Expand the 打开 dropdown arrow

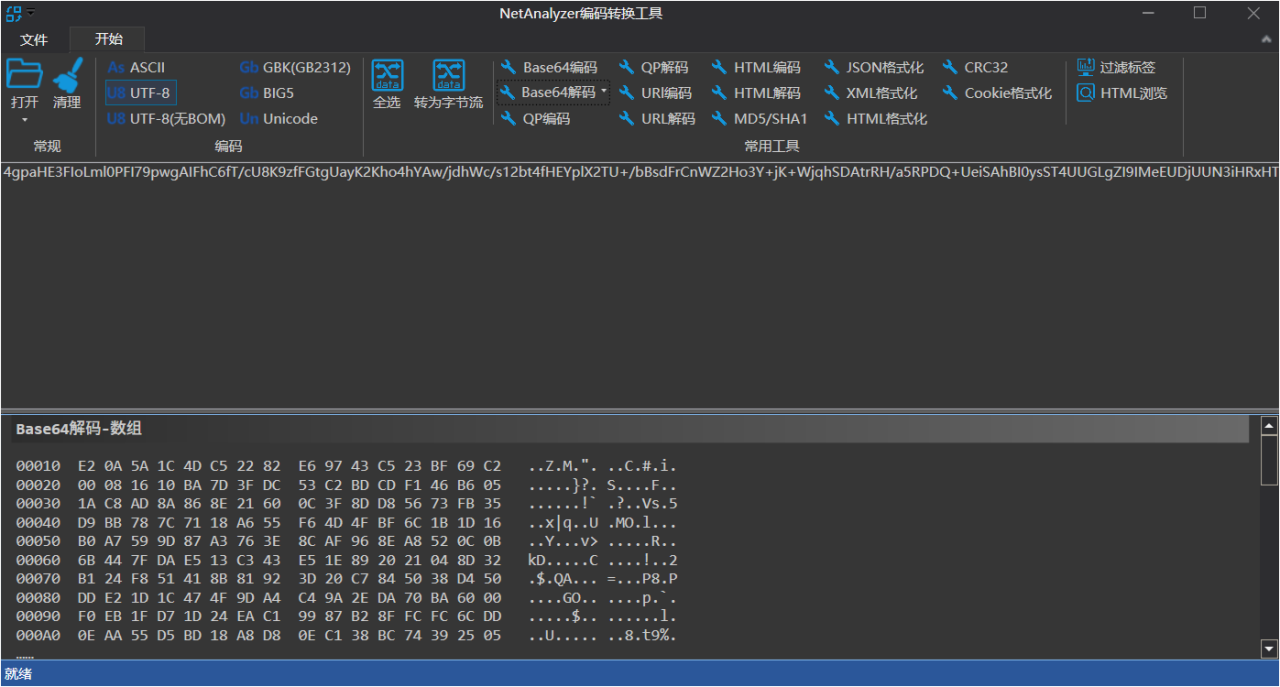24,120
